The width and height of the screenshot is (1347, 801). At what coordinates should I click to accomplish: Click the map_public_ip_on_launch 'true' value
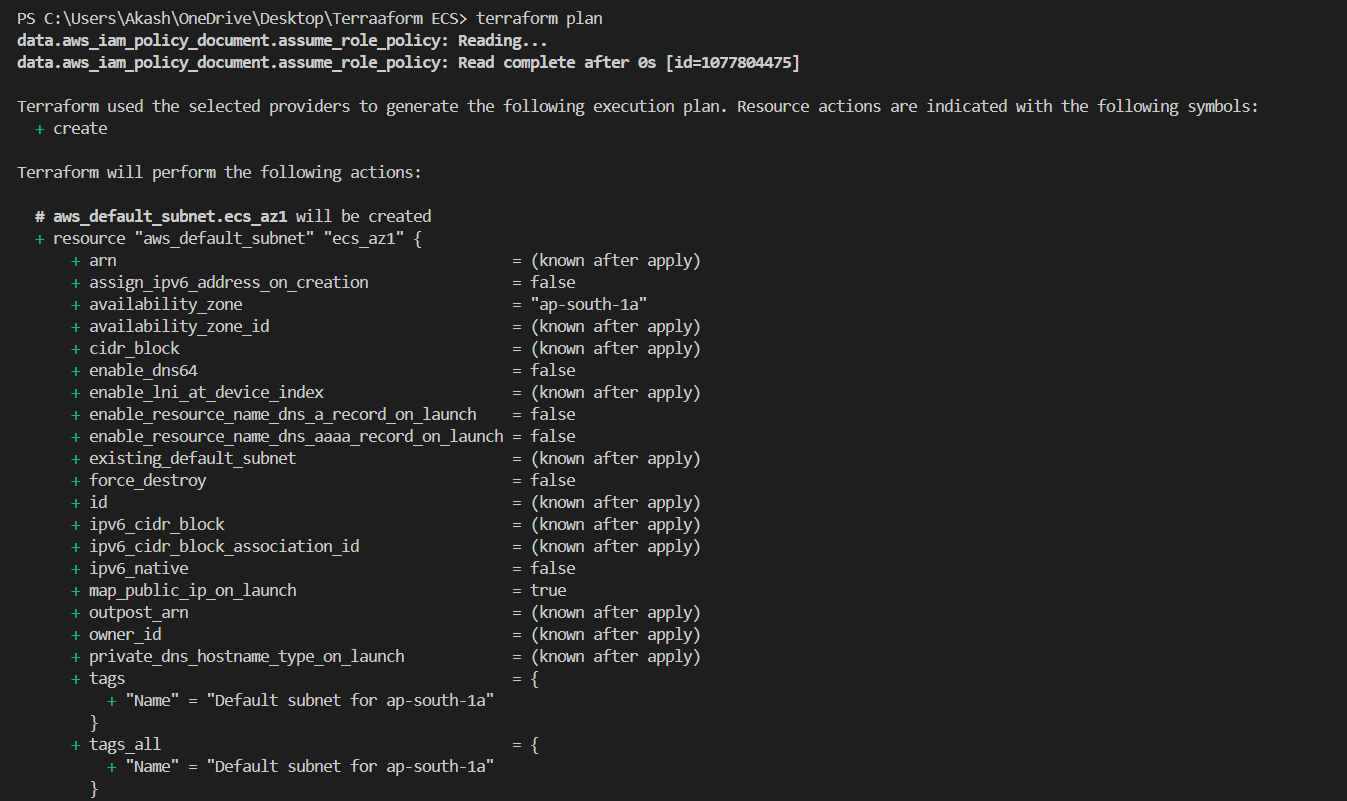point(549,590)
